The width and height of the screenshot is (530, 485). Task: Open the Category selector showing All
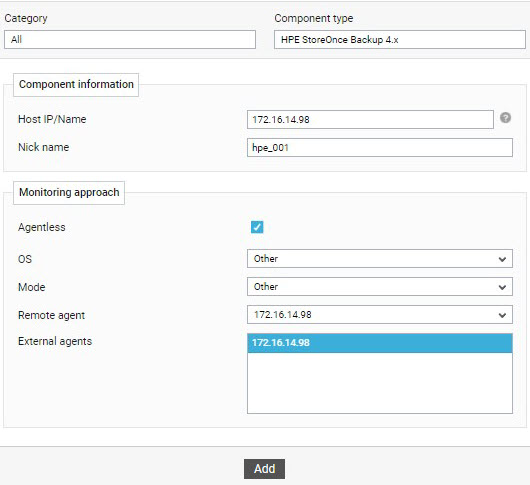pyautogui.click(x=130, y=40)
